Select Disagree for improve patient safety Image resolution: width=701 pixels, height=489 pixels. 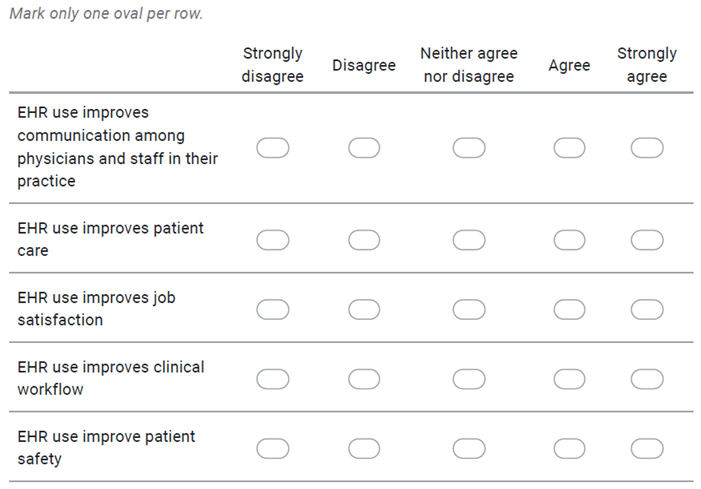pyautogui.click(x=364, y=448)
